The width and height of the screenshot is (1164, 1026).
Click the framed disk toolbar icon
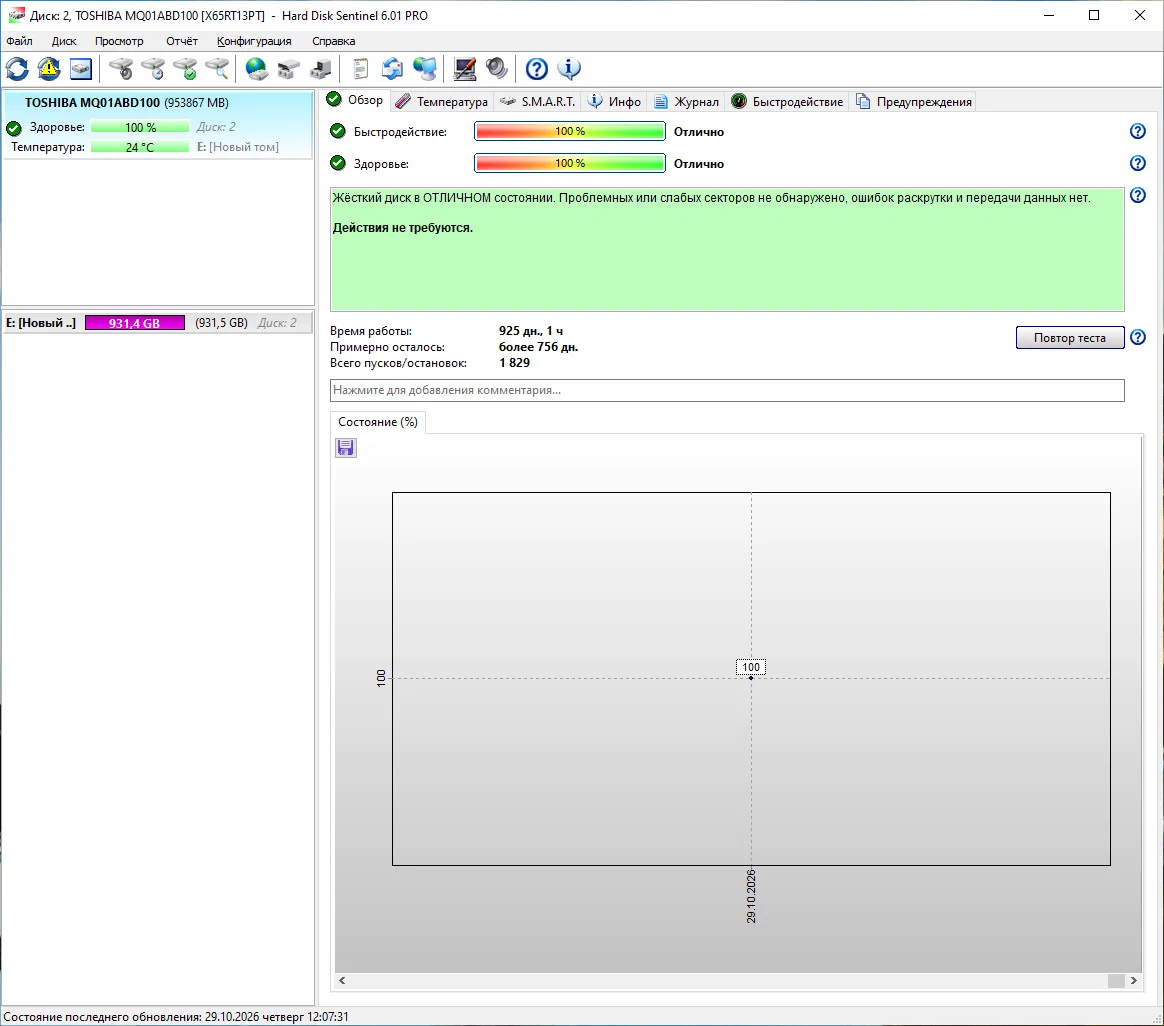coord(81,69)
